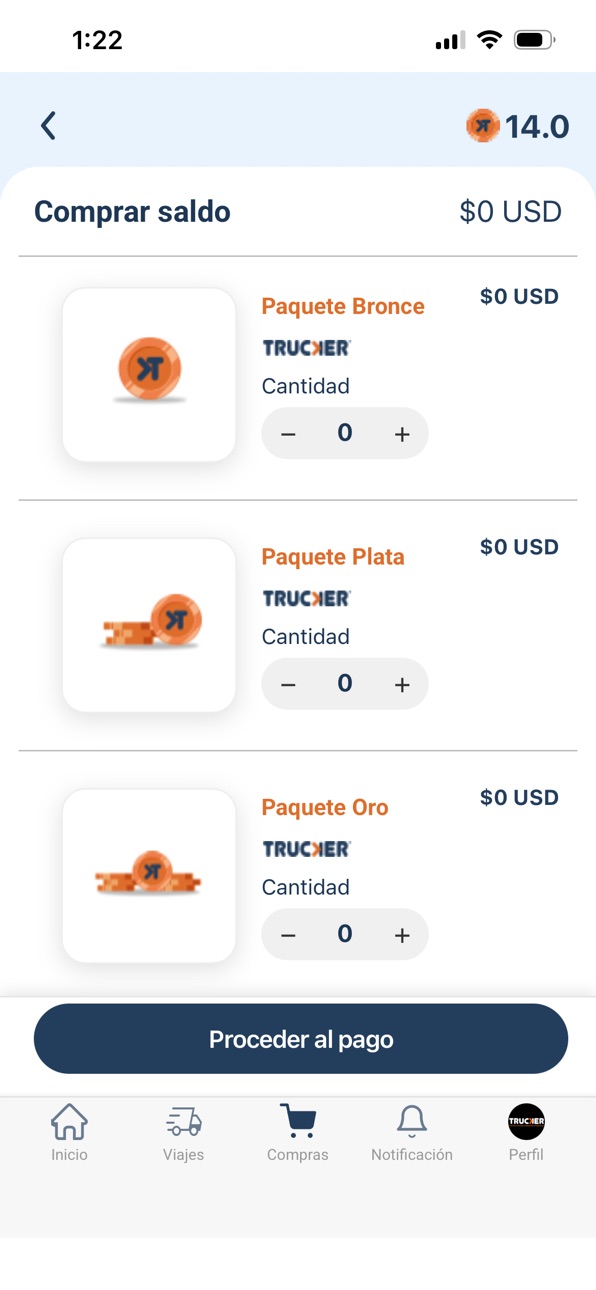This screenshot has width=596, height=1290.
Task: Tap the coin balance icon showing 14.0
Action: click(482, 126)
